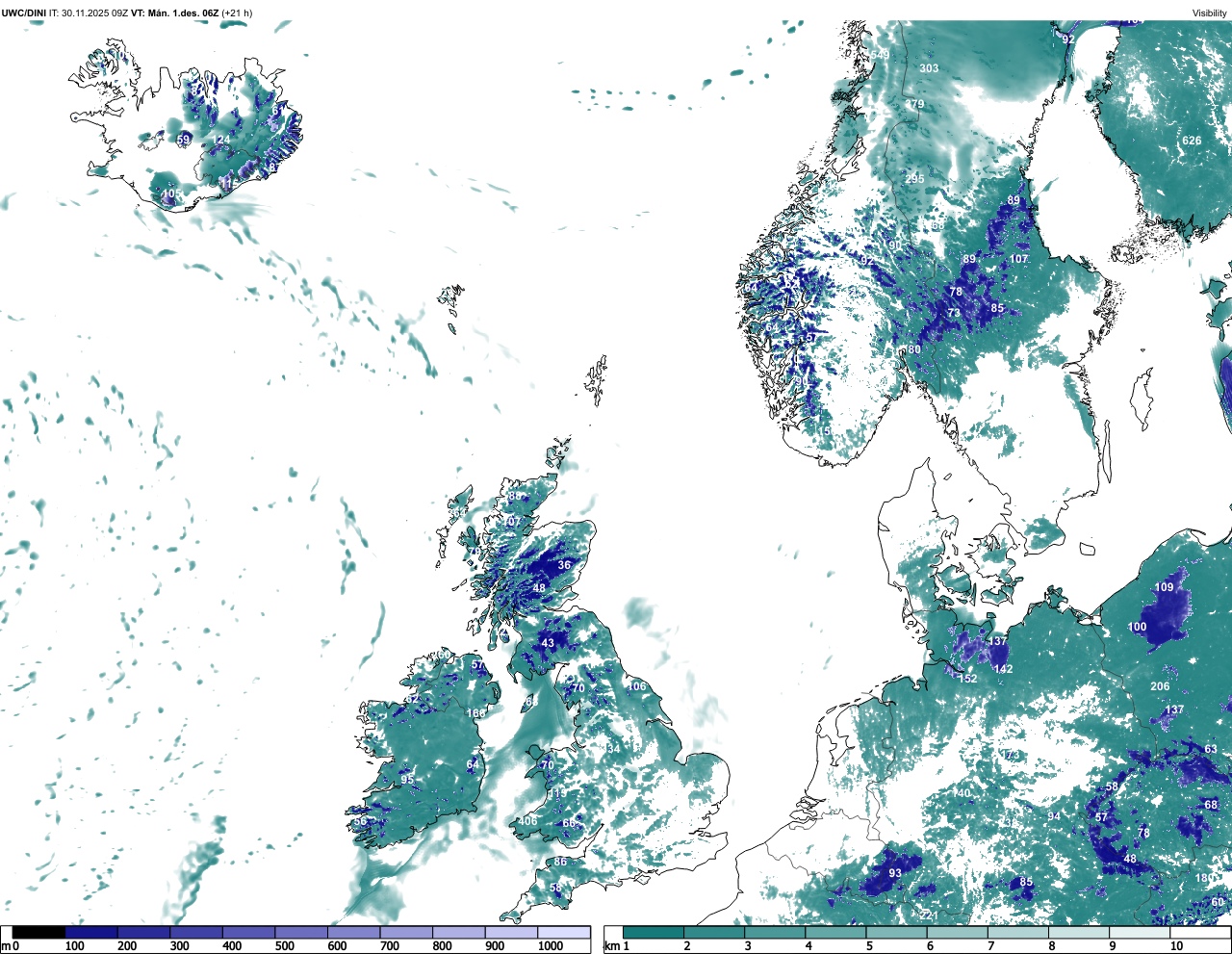Screen dimensions: 1232x954
Task: Click the '86' value in southwest England
Action: pos(560,863)
